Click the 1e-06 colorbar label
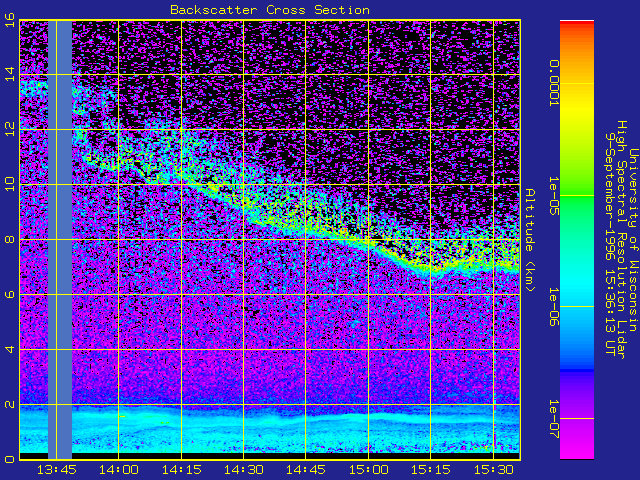The width and height of the screenshot is (640, 480). 554,307
